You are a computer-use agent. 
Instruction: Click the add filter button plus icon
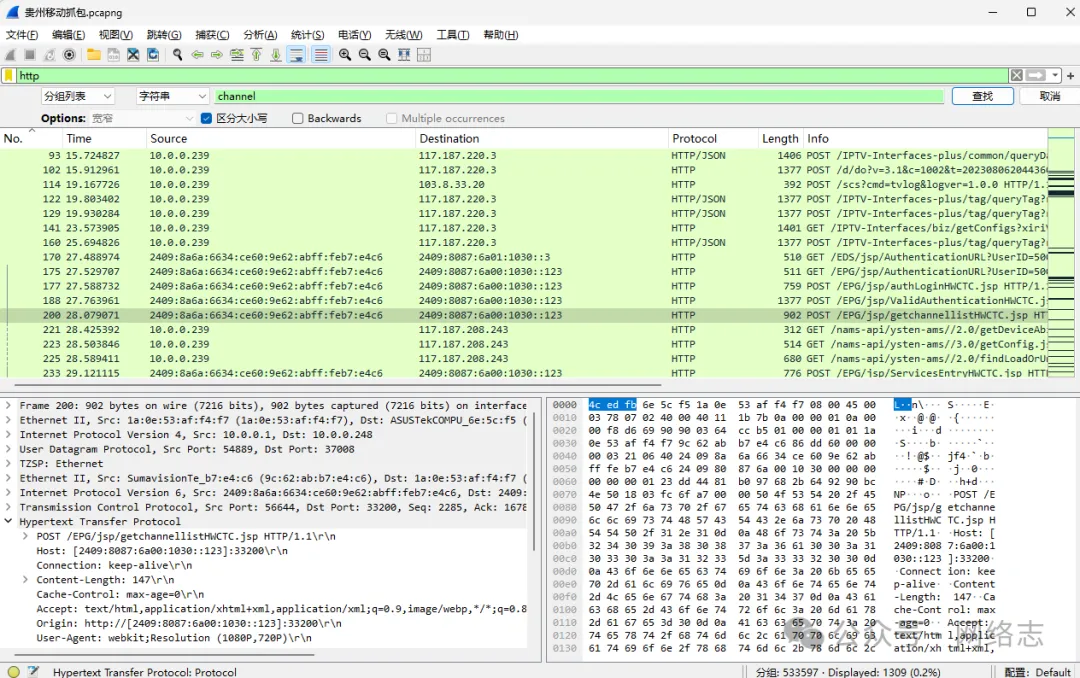1069,76
